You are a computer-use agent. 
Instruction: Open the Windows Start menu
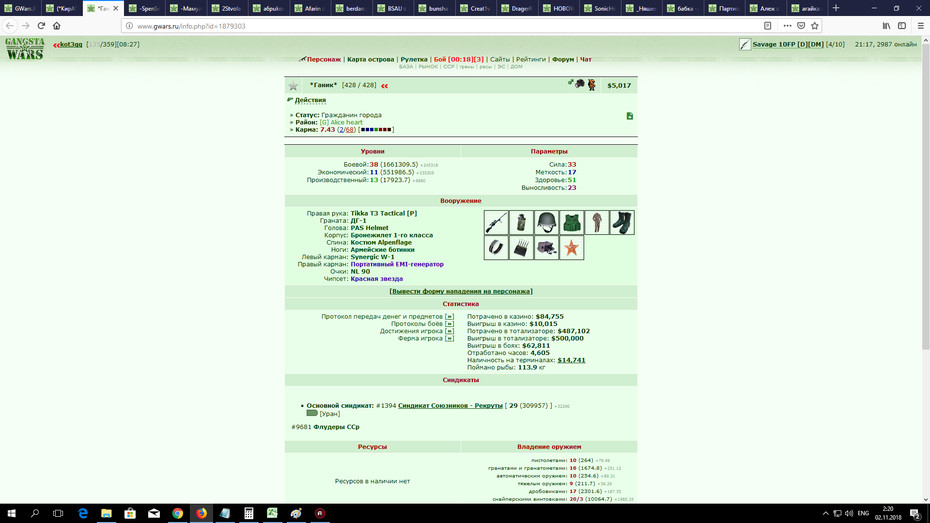click(x=11, y=513)
